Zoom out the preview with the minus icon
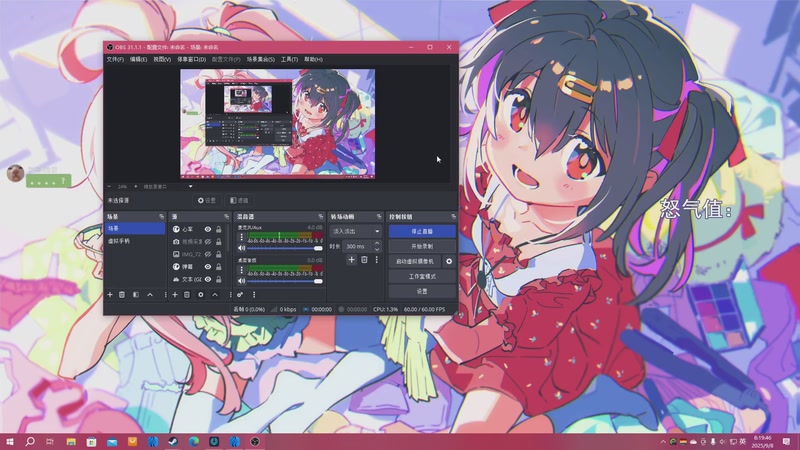The image size is (800, 450). click(109, 187)
